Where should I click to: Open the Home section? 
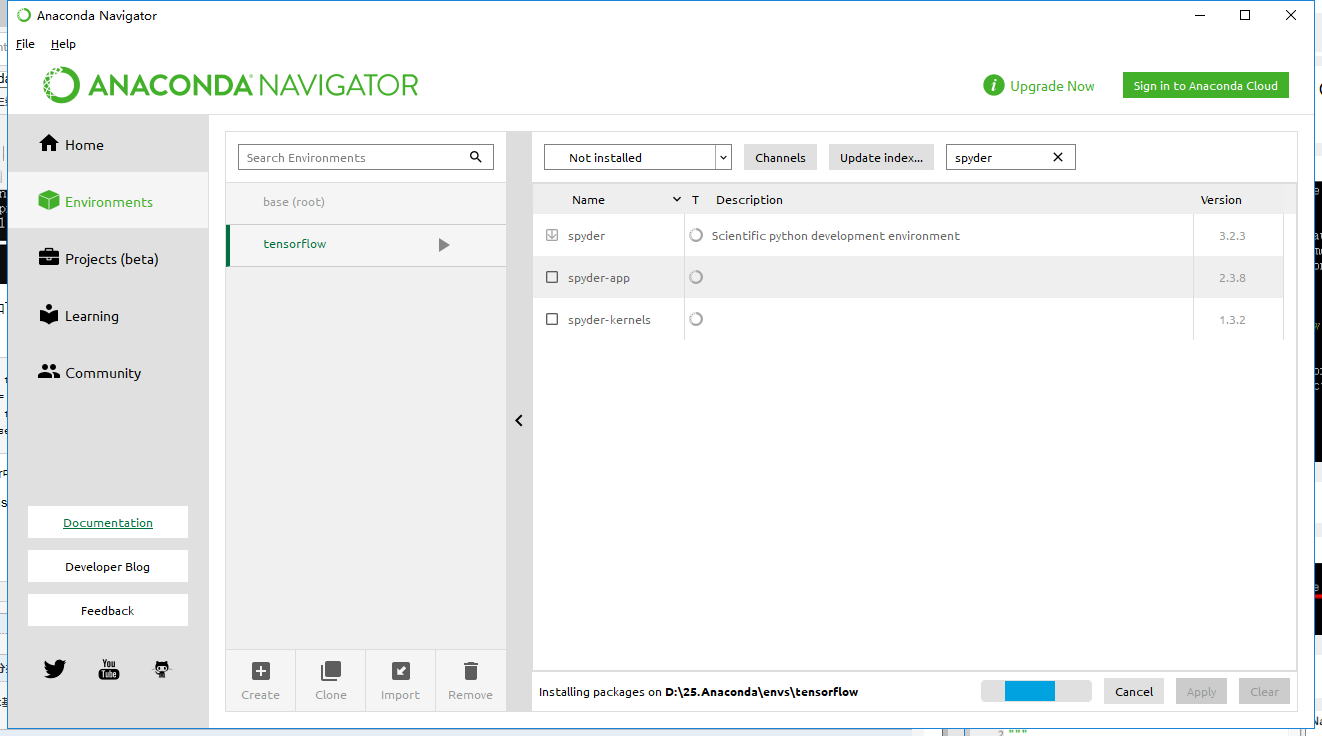(108, 145)
